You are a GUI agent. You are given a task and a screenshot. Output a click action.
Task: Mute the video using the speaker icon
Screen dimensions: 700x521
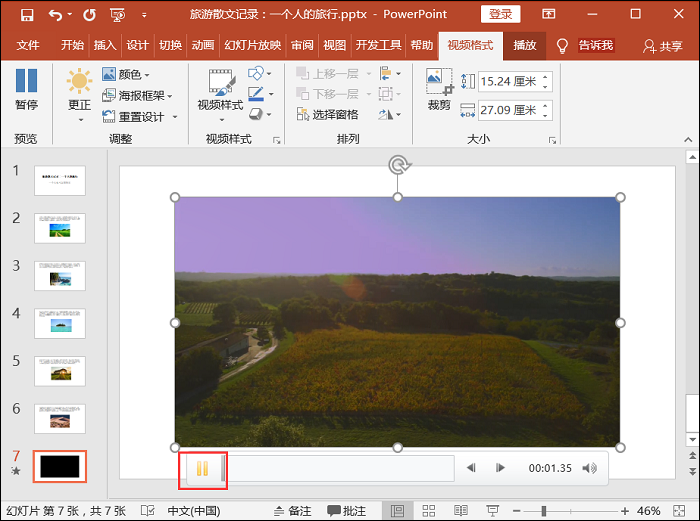tap(590, 468)
